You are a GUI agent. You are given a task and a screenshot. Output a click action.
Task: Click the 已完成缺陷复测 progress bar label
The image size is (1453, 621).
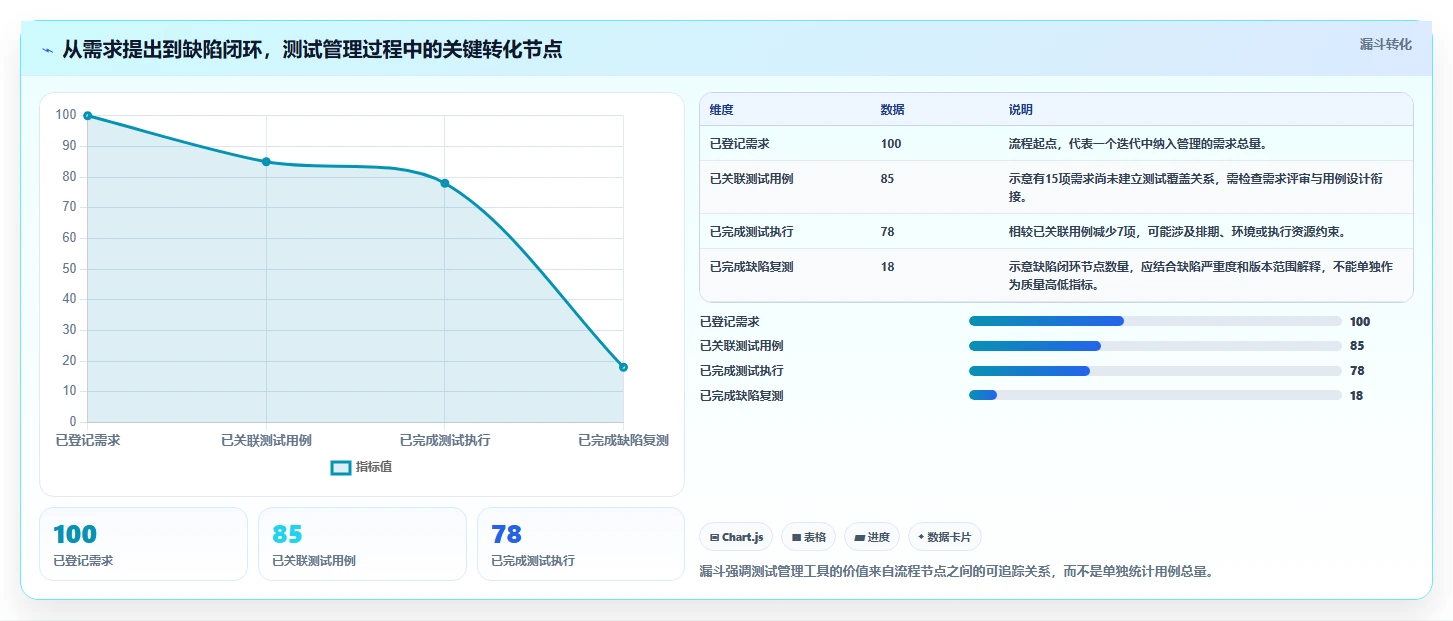[x=741, y=396]
